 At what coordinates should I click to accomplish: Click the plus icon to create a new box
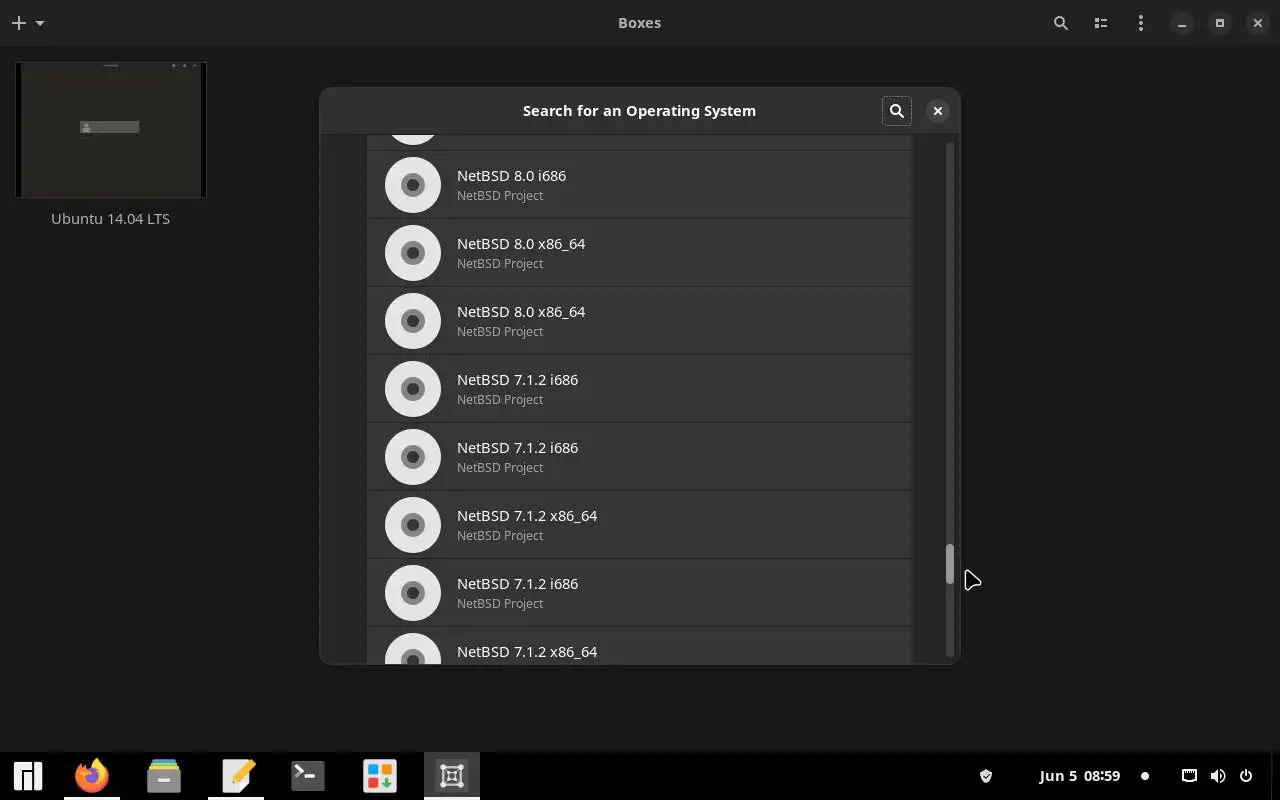tap(18, 23)
